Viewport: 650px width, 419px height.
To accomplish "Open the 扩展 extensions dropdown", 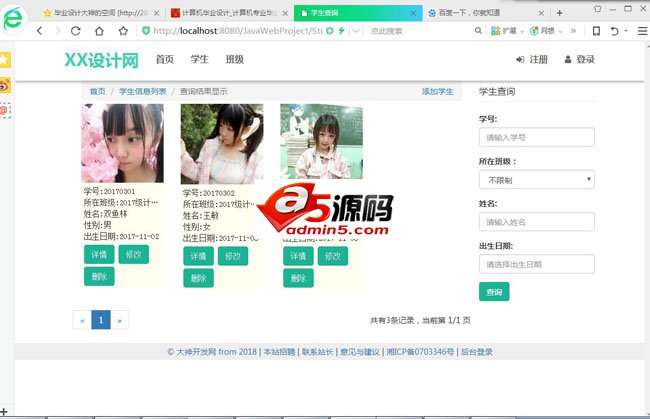I will tap(507, 31).
